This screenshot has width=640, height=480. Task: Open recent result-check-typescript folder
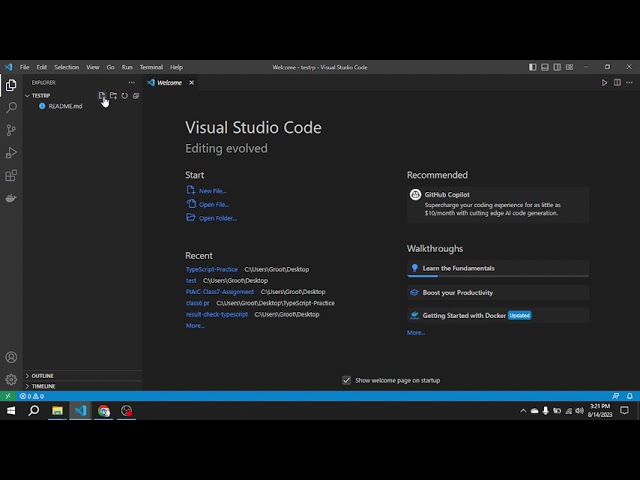coord(217,314)
